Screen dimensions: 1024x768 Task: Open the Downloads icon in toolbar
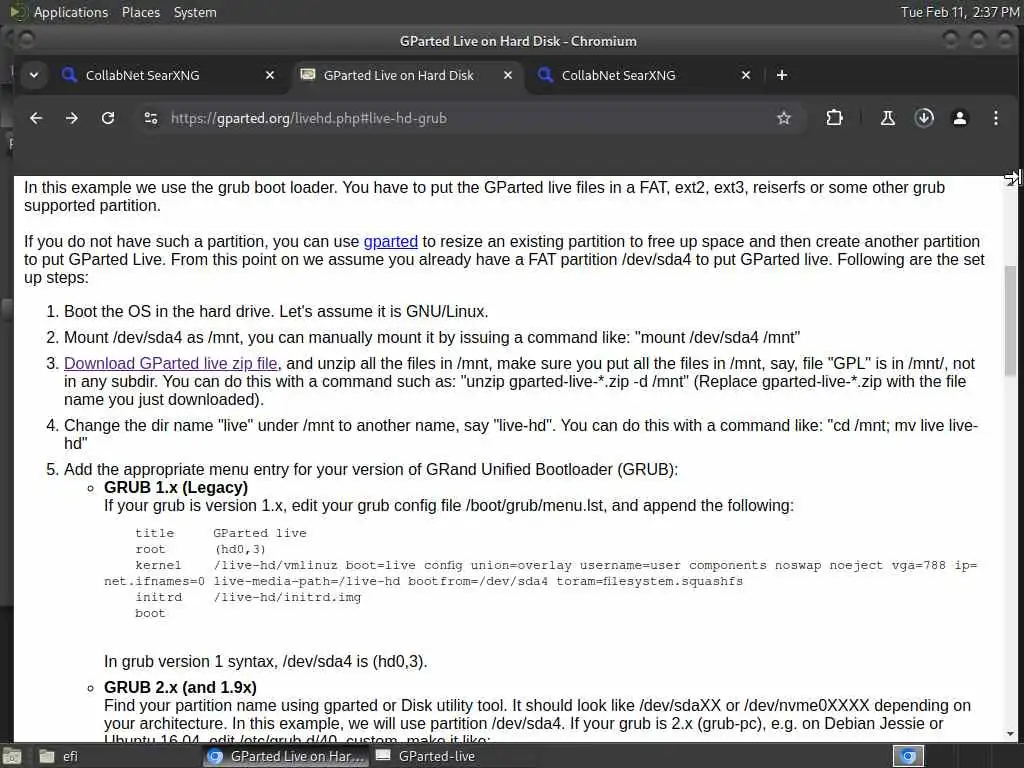pyautogui.click(x=924, y=118)
